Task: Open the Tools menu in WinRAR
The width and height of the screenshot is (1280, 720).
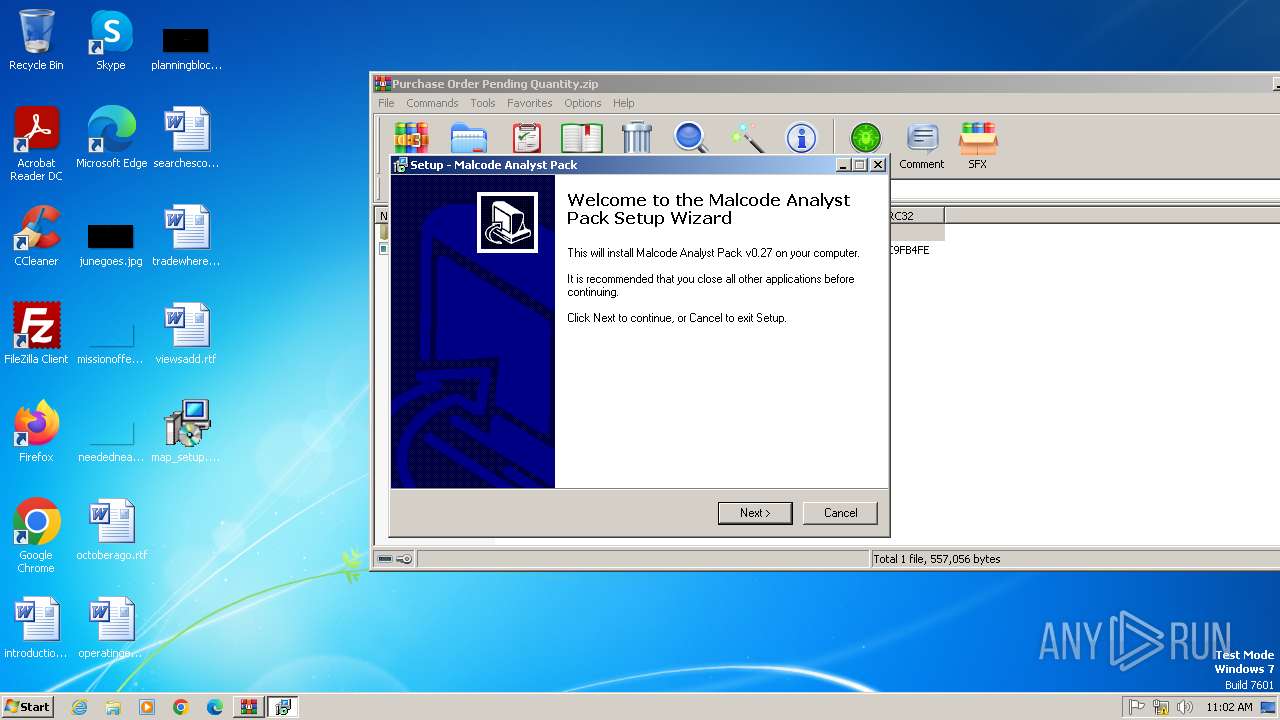Action: tap(483, 103)
